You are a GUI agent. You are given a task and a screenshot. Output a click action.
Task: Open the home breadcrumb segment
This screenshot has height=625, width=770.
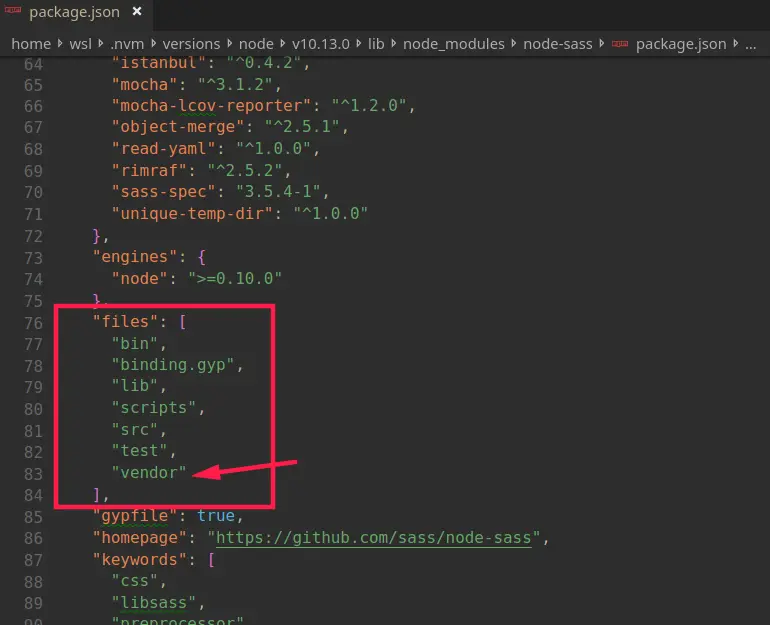click(31, 44)
